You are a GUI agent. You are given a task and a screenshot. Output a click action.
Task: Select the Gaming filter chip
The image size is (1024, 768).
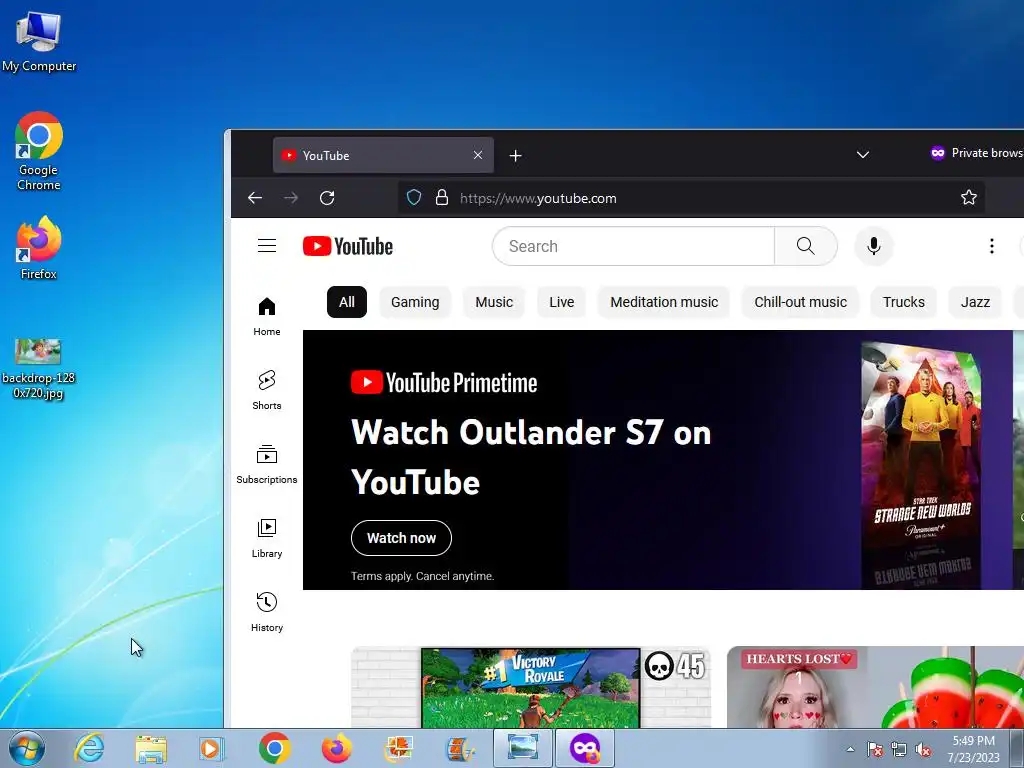pos(415,302)
